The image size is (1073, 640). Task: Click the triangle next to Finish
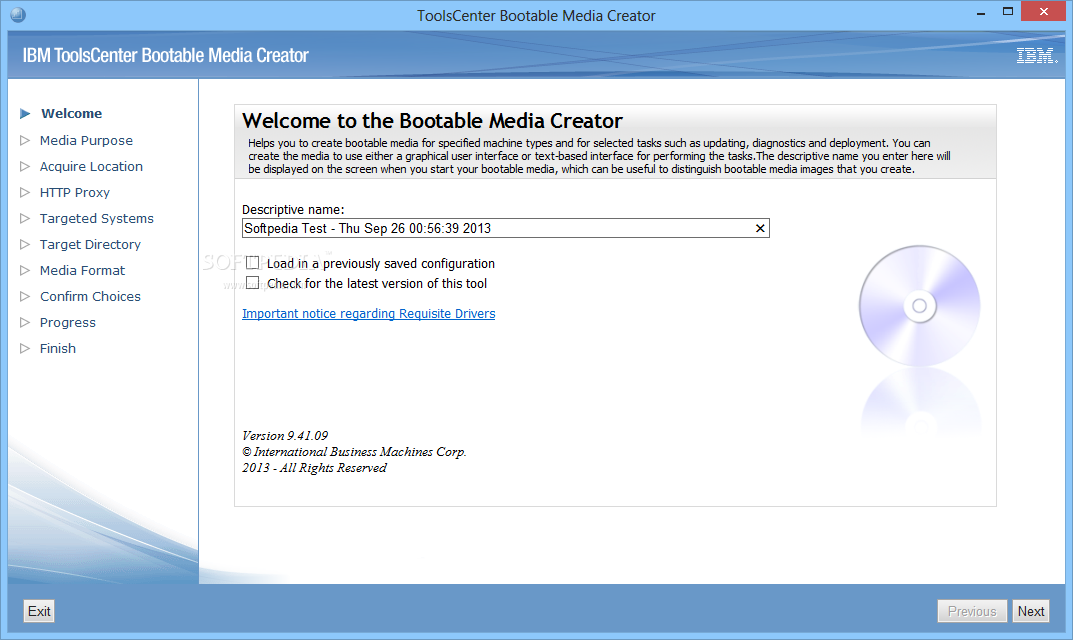pos(25,348)
